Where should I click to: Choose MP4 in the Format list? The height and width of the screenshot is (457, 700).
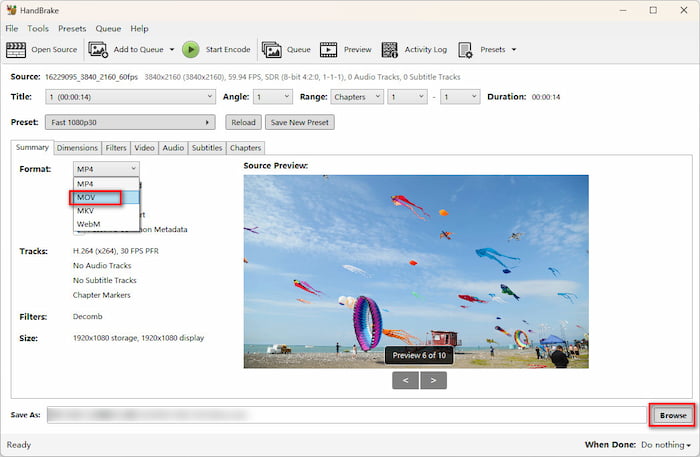click(x=106, y=184)
